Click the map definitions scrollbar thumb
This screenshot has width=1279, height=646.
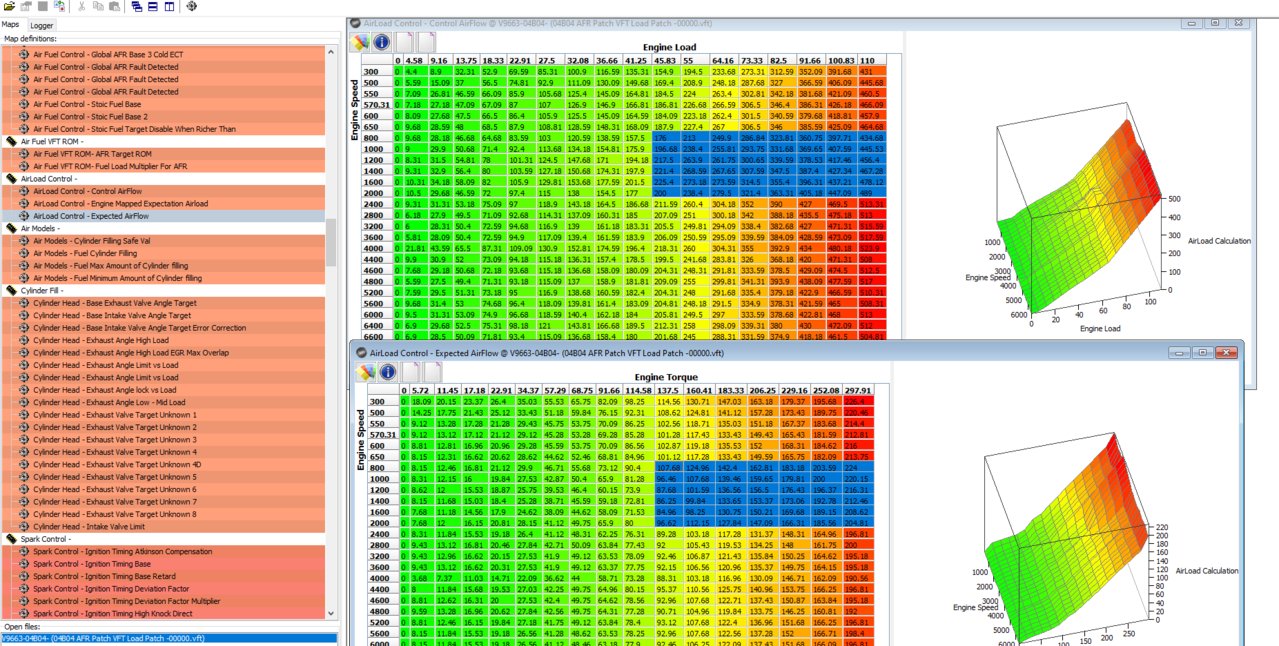[330, 241]
